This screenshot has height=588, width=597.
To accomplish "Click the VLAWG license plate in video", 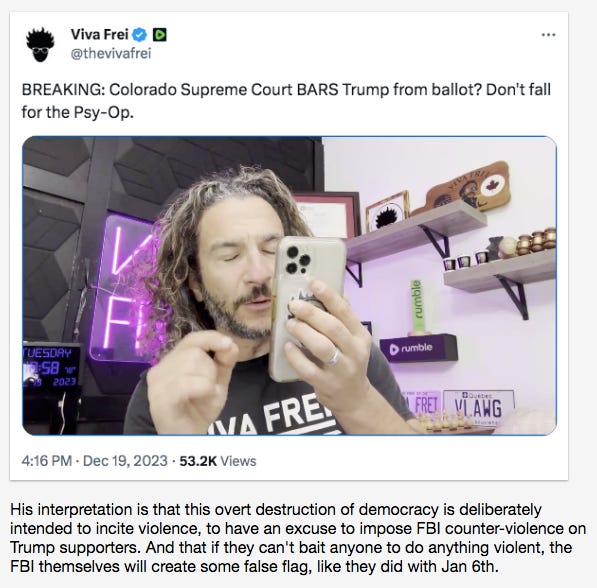I will coord(479,408).
